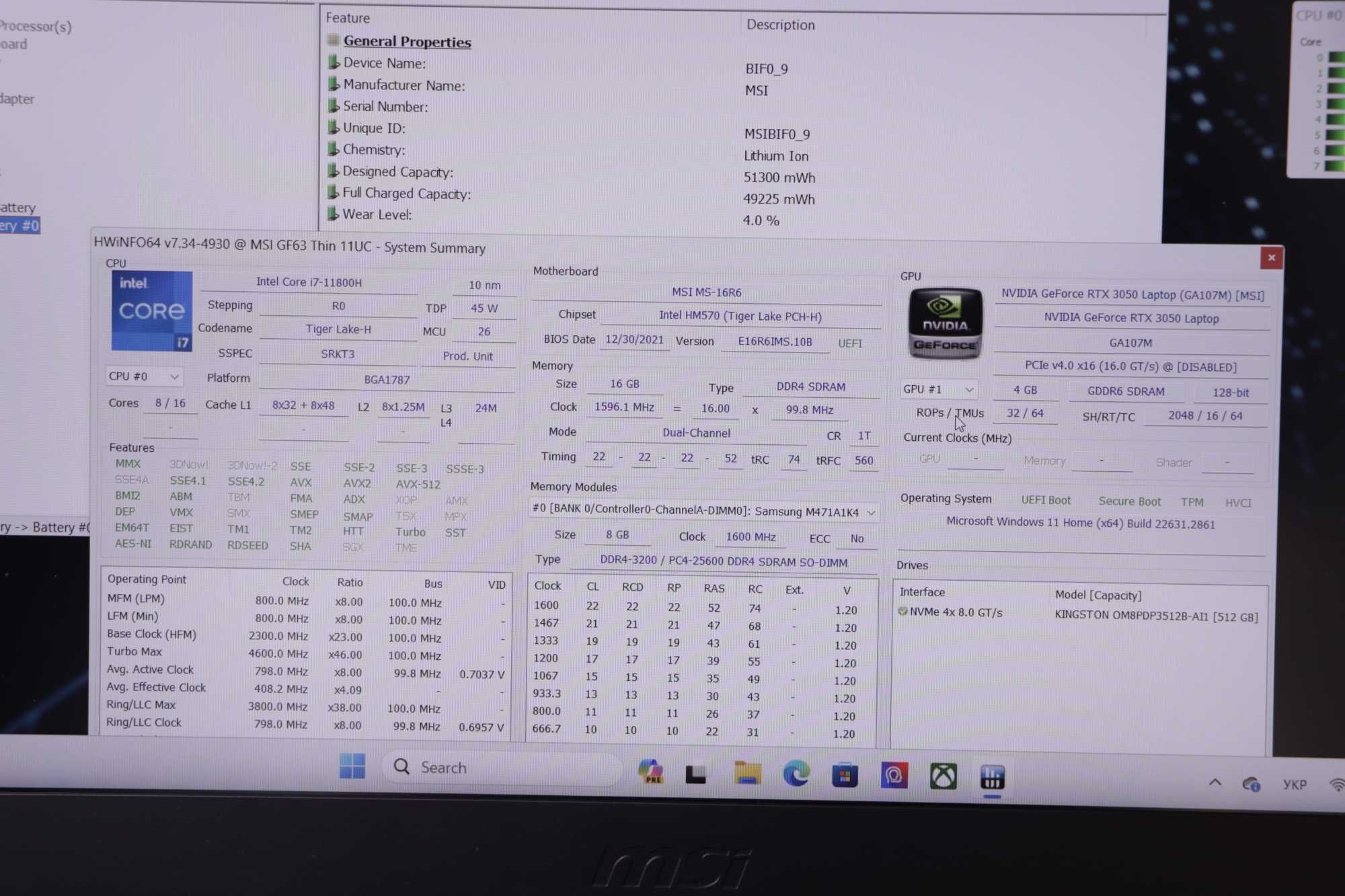Viewport: 1345px width, 896px height.
Task: Switch the УКР keyboard language indicator
Action: tap(1295, 784)
